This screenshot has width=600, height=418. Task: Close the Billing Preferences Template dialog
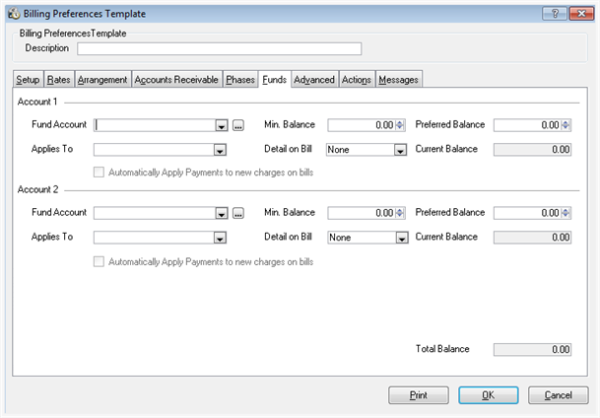pyautogui.click(x=581, y=14)
